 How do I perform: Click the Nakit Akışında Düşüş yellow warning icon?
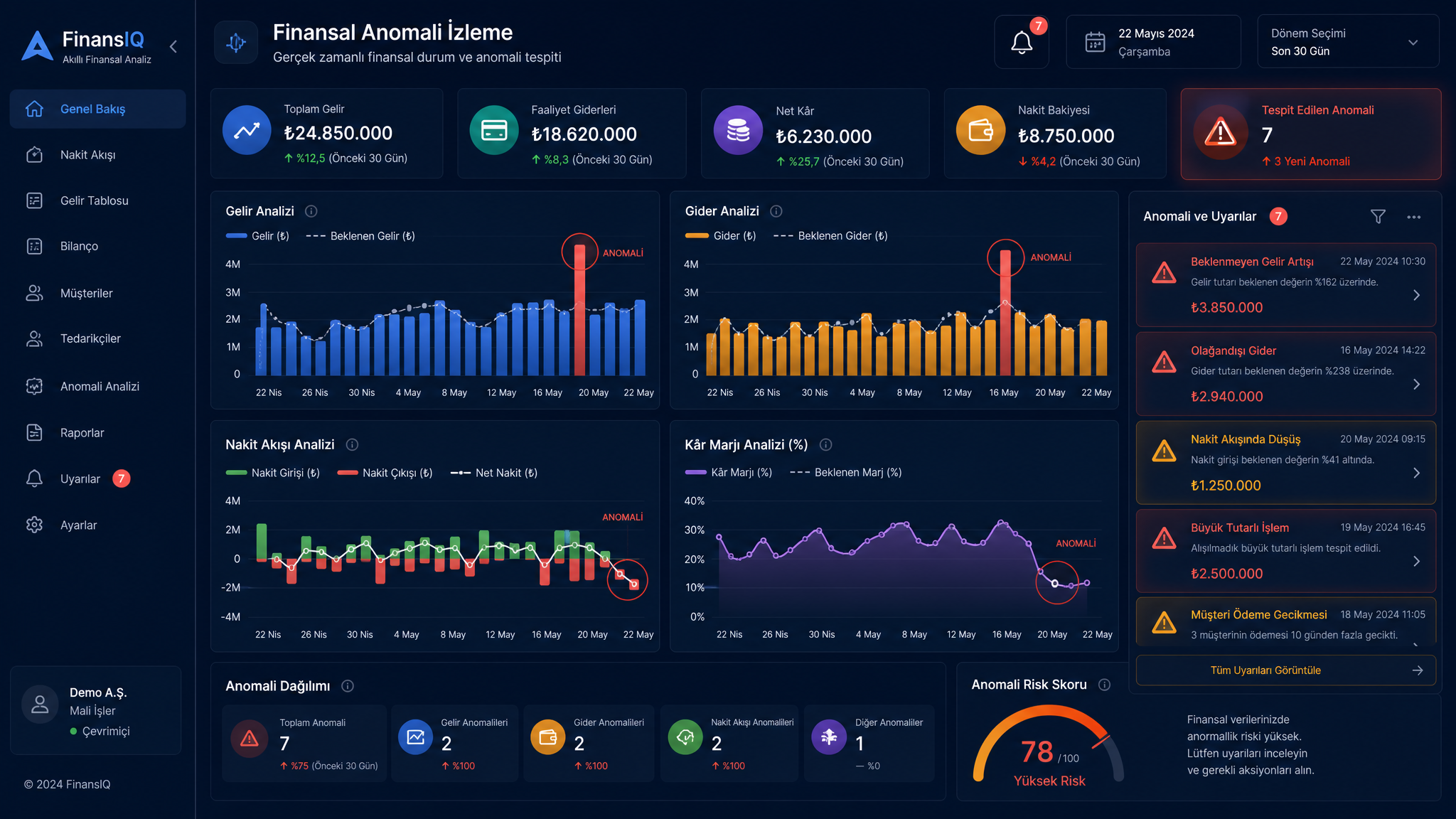[1164, 450]
